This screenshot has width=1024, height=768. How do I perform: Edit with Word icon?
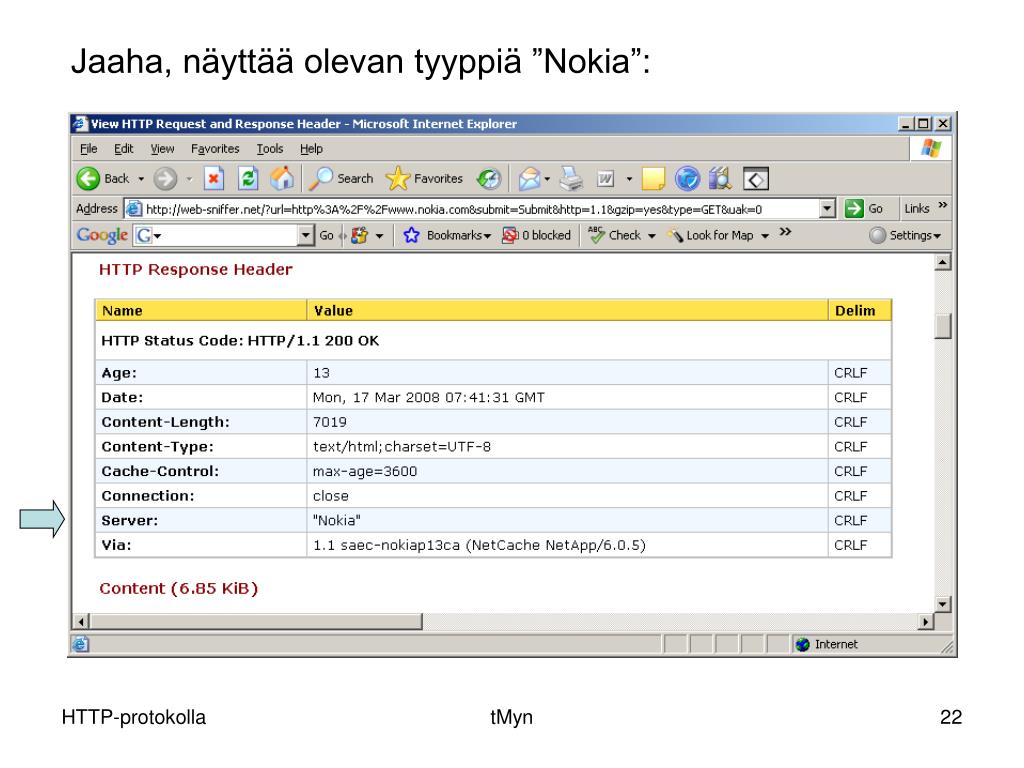coord(606,178)
